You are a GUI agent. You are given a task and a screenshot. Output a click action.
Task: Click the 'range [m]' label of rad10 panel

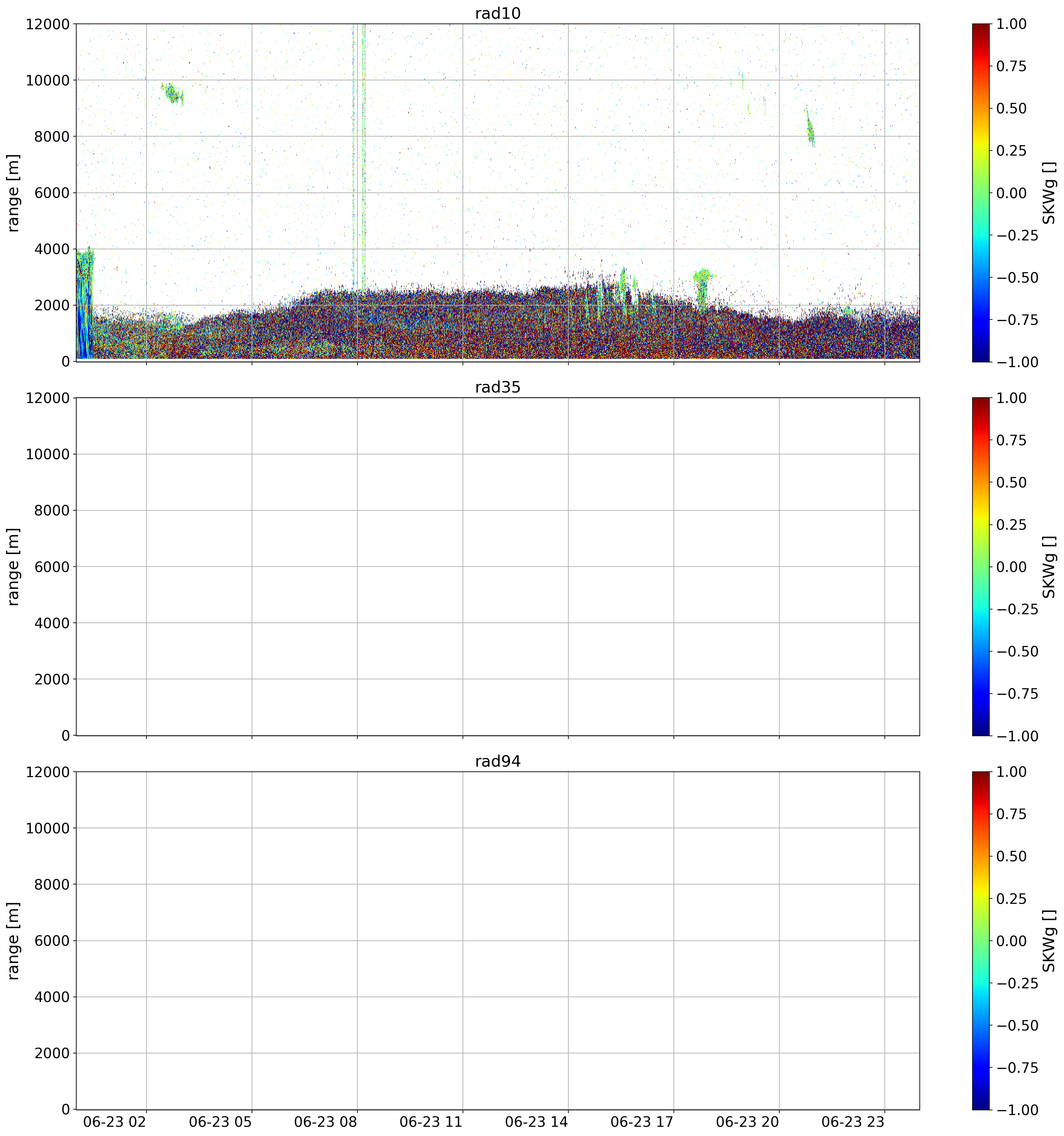point(13,192)
